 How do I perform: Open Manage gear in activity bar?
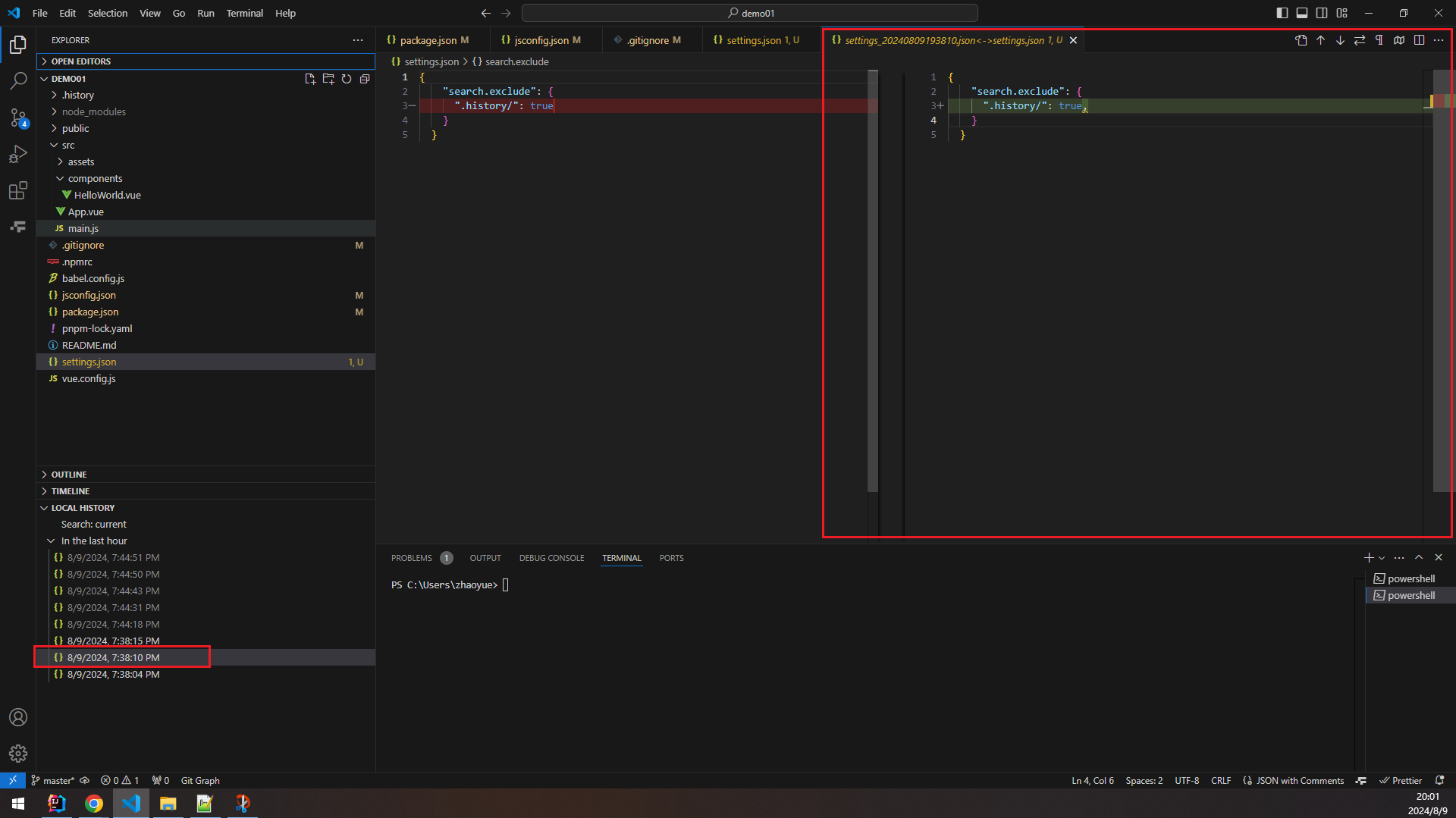click(x=18, y=754)
